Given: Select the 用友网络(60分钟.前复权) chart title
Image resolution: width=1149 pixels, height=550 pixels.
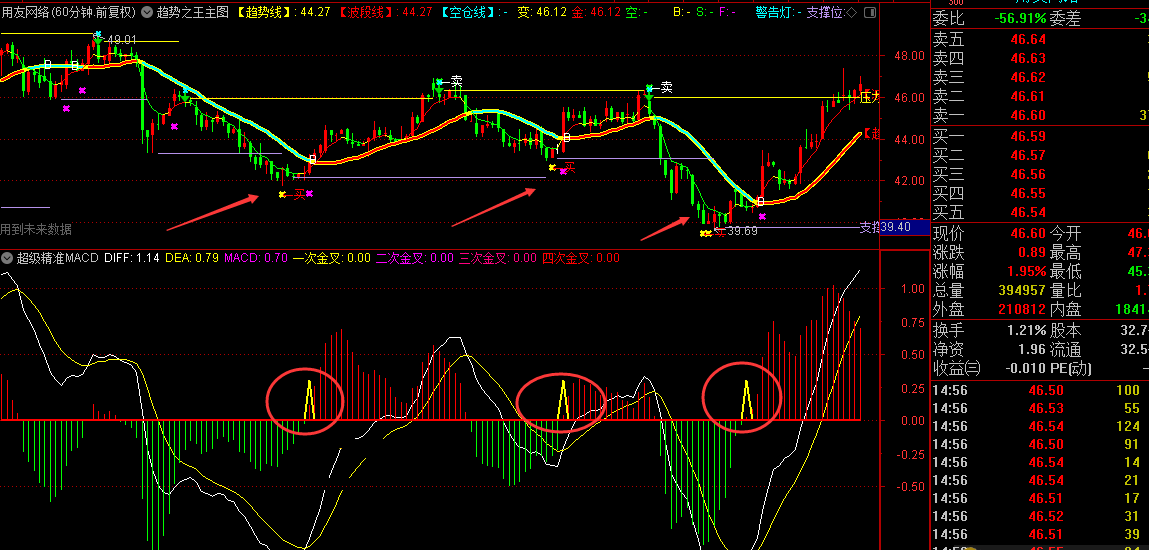Looking at the screenshot, I should pos(68,12).
